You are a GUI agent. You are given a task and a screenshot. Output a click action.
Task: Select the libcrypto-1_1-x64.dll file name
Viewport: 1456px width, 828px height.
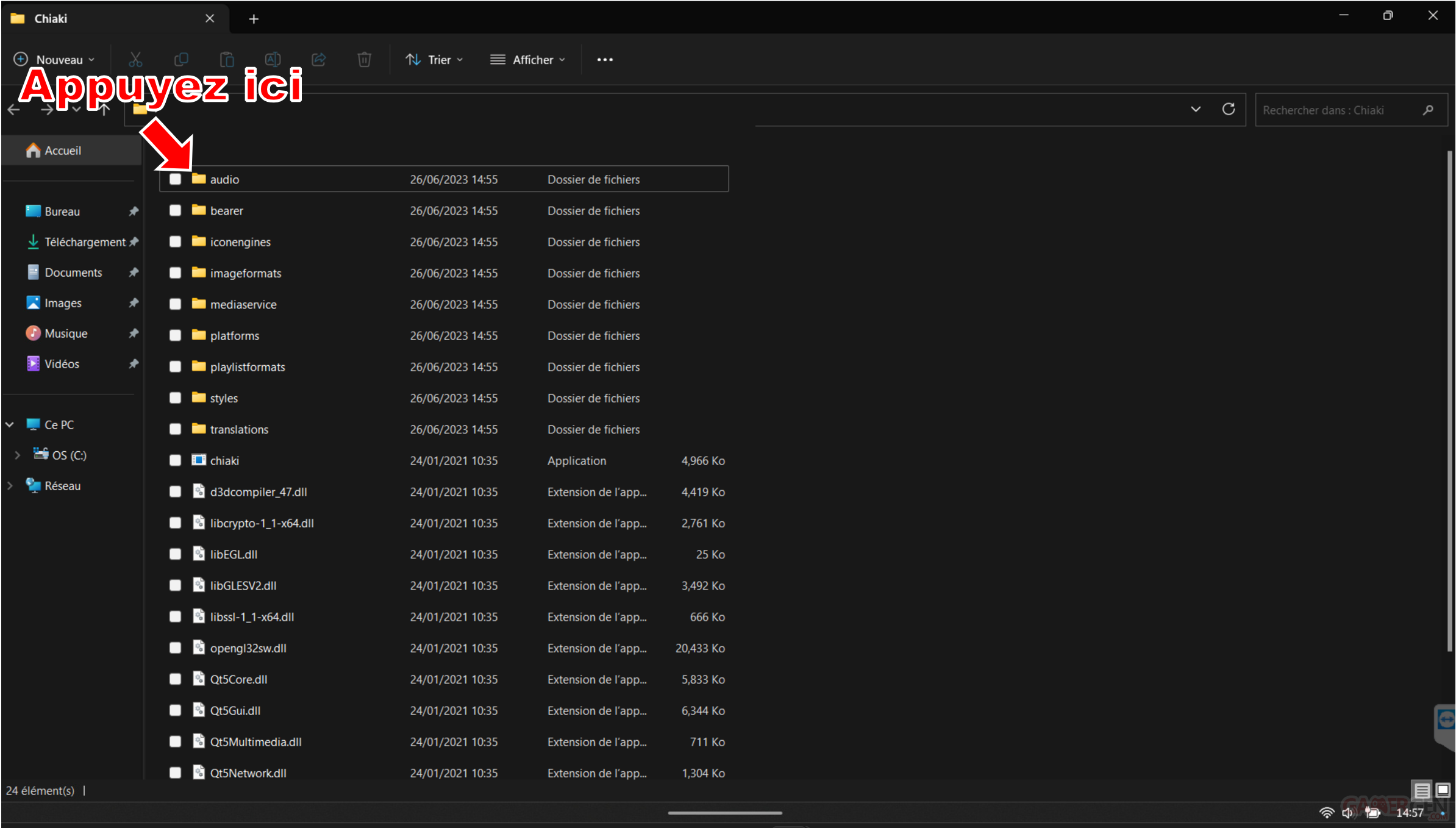[262, 523]
